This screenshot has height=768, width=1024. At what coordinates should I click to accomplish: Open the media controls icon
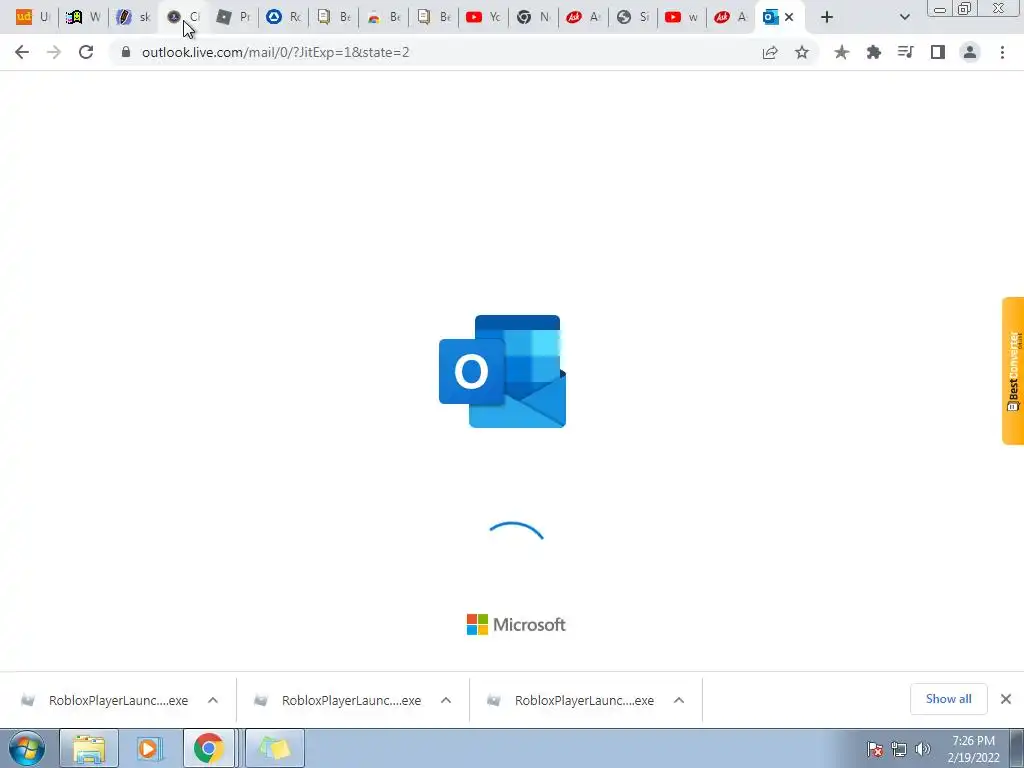[906, 52]
